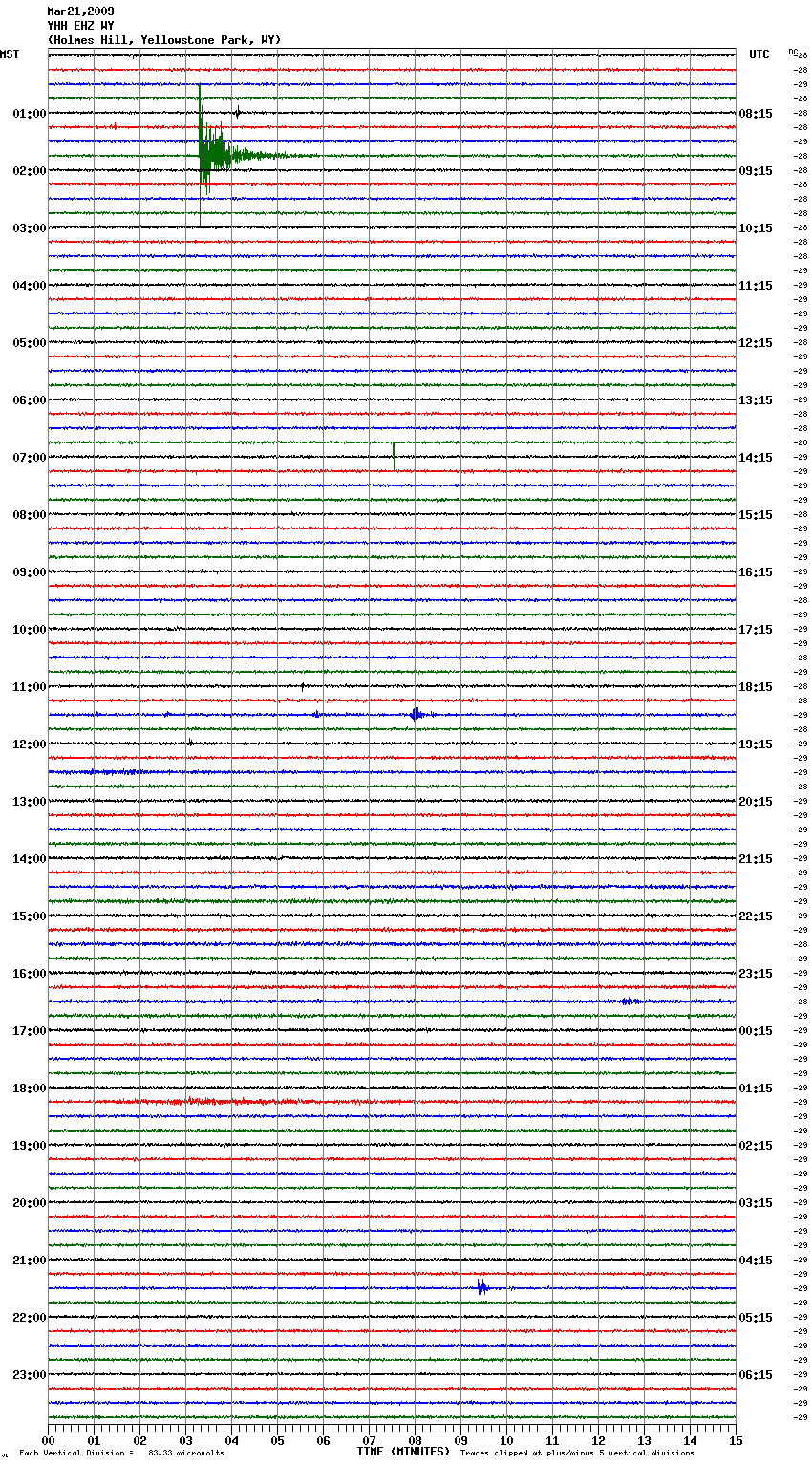
Task: Select the 14:00 MST time label
Action: [30, 859]
